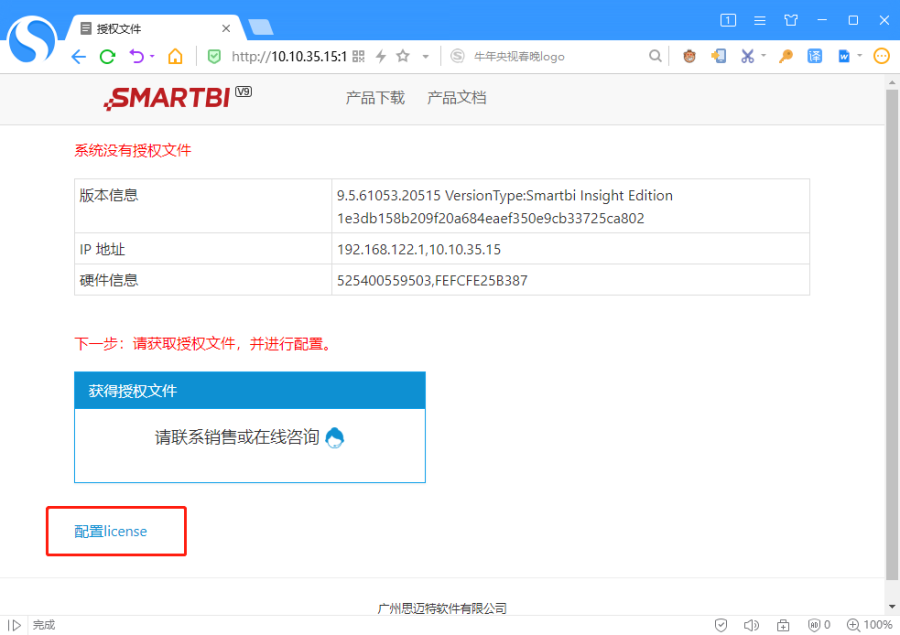Click the status bar plus-box icon
Image resolution: width=900 pixels, height=635 pixels.
[x=783, y=625]
